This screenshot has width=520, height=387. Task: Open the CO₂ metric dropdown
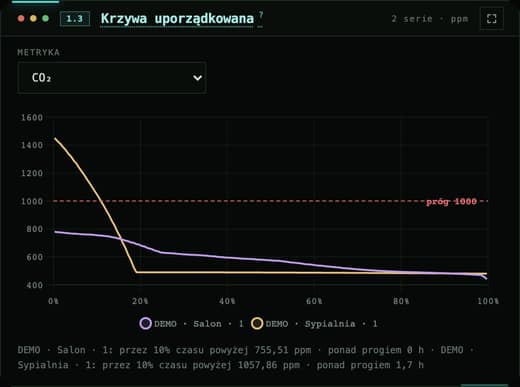112,77
